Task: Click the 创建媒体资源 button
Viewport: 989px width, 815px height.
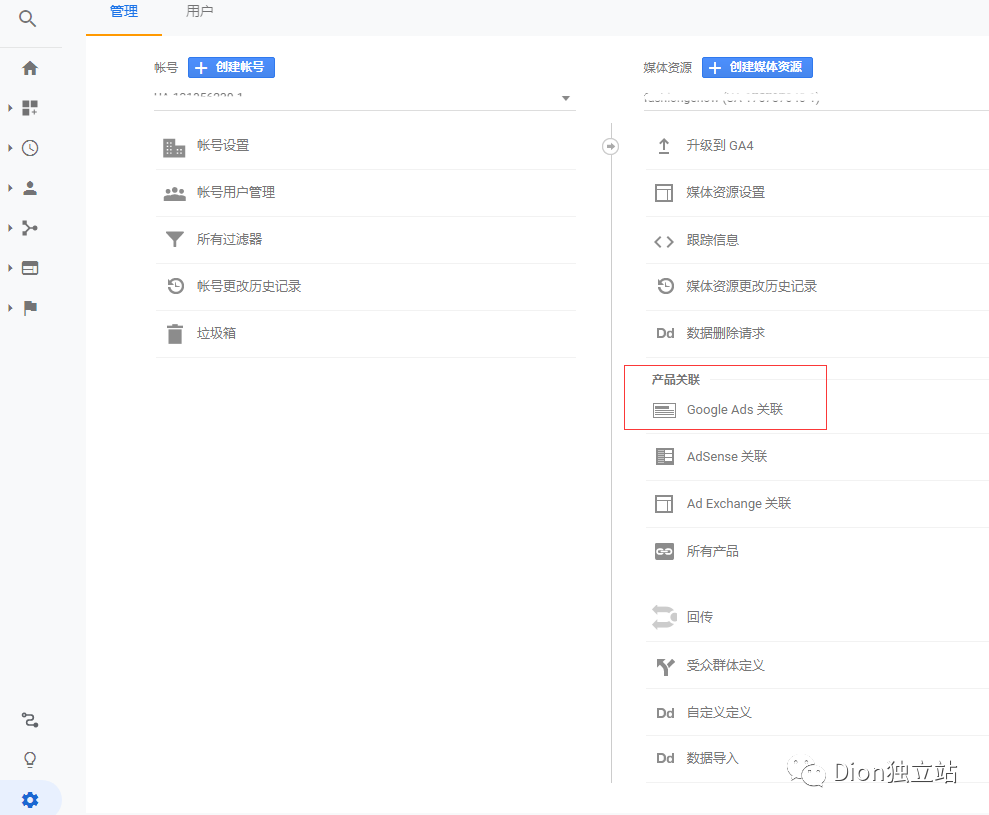Action: click(x=757, y=67)
